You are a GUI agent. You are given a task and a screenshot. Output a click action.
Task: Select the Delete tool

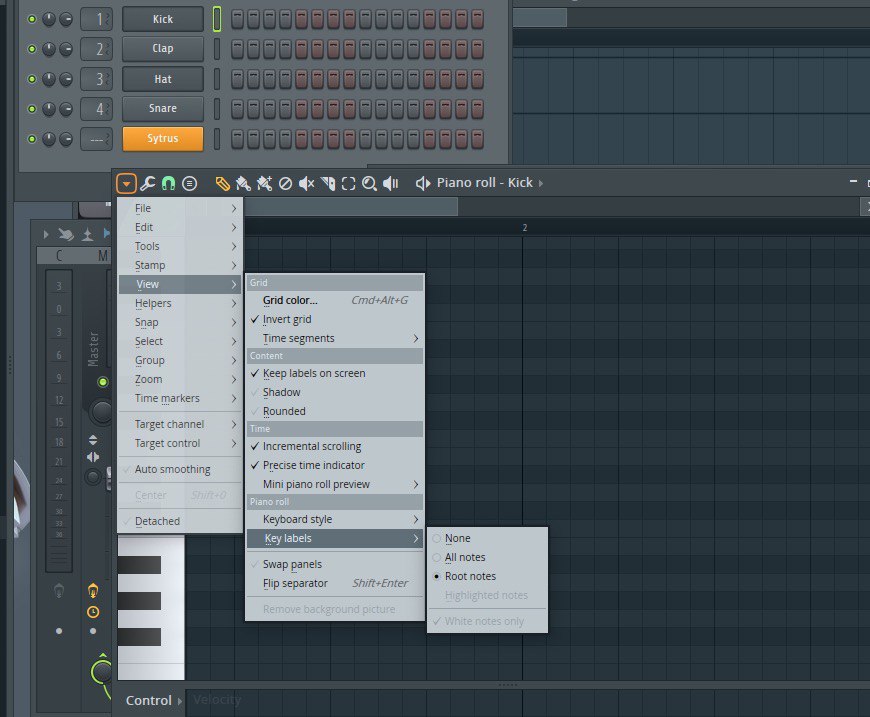click(x=285, y=183)
